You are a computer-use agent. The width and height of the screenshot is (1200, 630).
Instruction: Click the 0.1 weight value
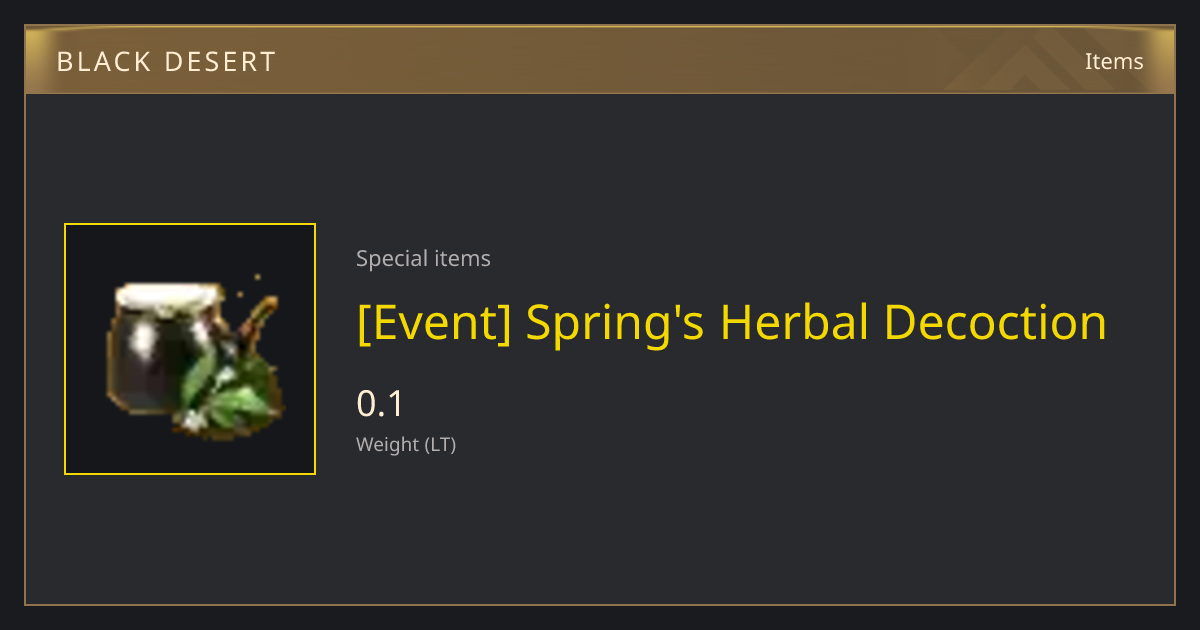click(x=380, y=404)
